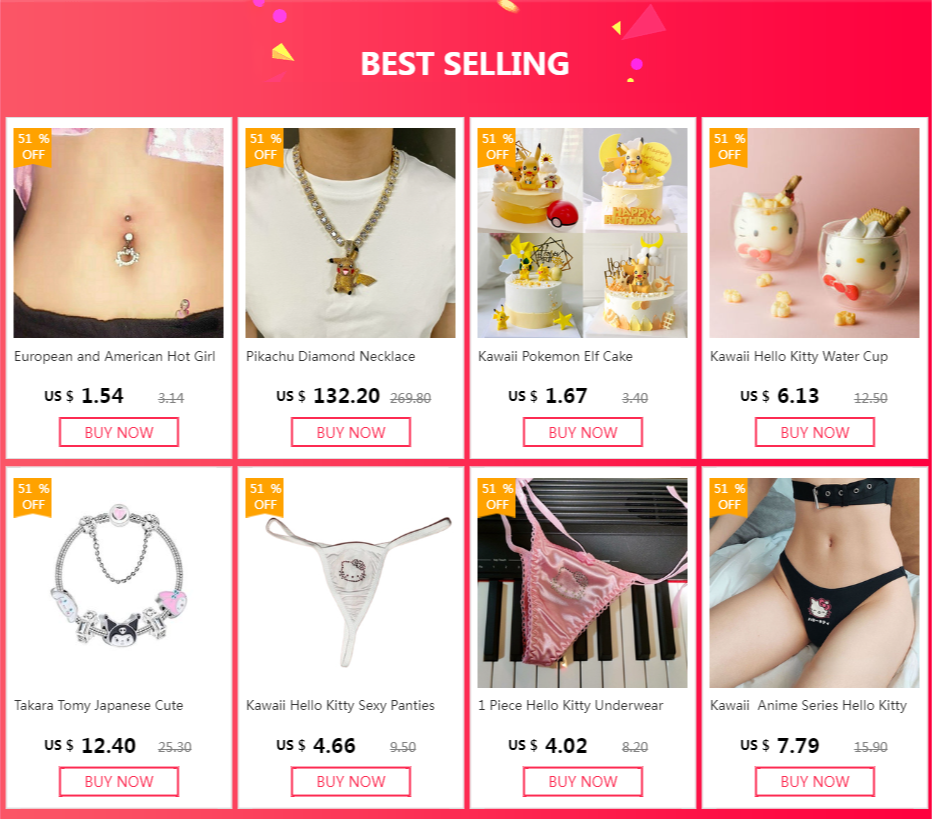Click Buy Now under the 4.66 item
Viewport: 932px width, 819px height.
(351, 782)
